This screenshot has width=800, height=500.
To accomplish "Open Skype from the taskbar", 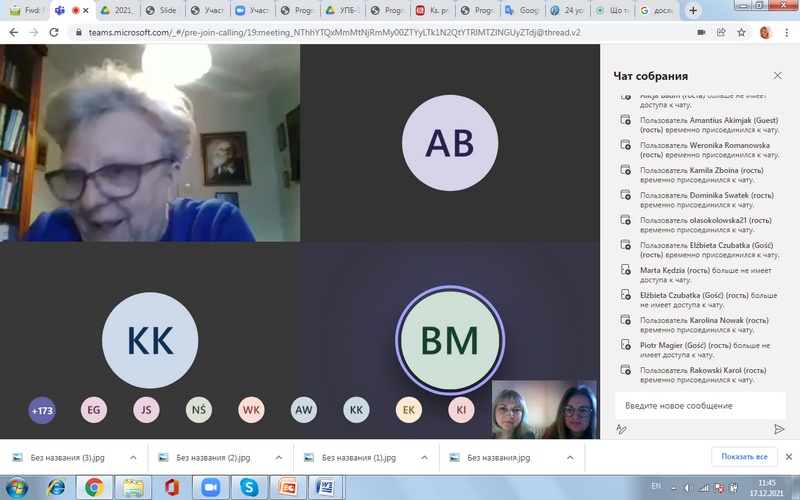I will click(x=248, y=486).
